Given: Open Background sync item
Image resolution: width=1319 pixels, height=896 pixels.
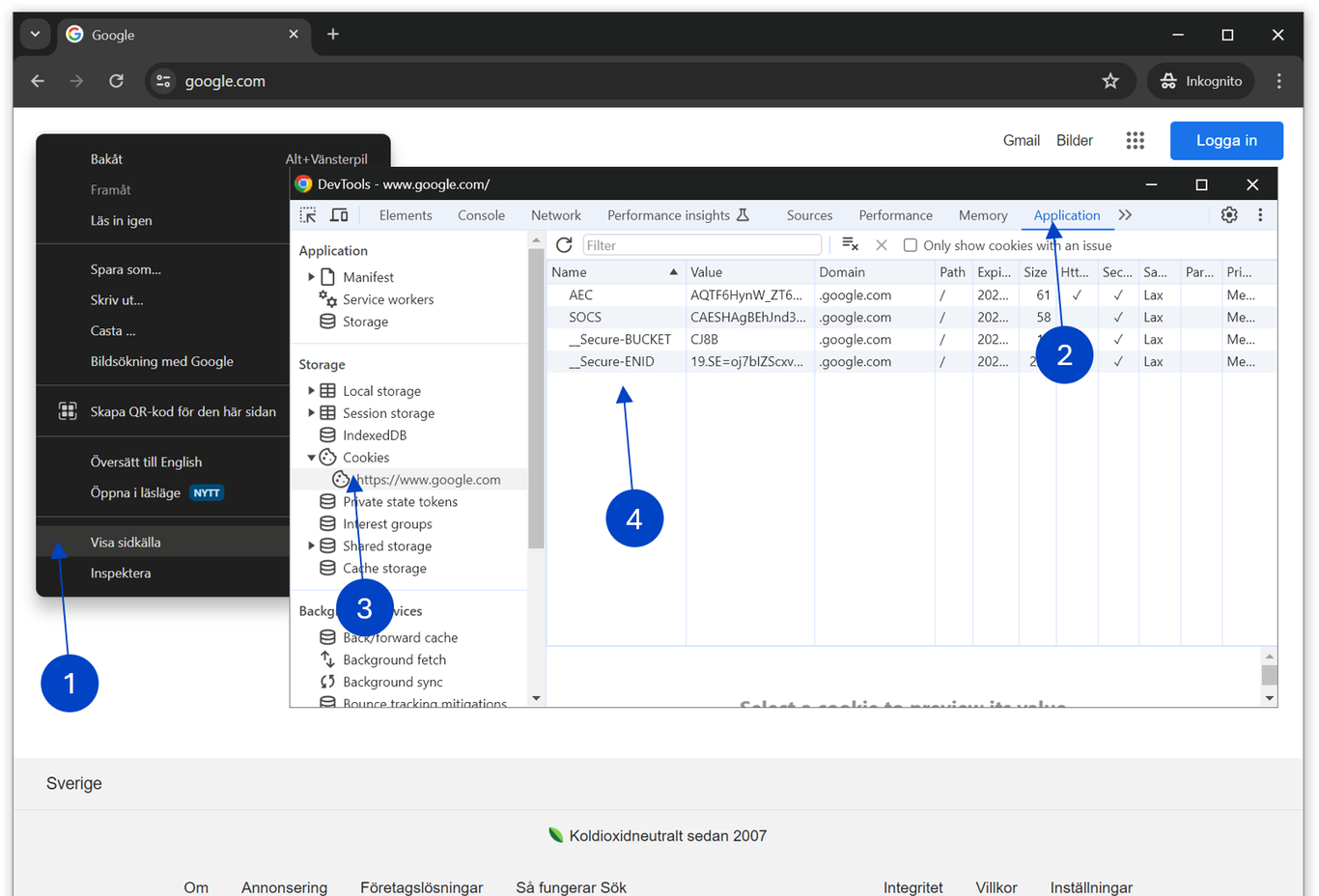Looking at the screenshot, I should click(x=392, y=683).
